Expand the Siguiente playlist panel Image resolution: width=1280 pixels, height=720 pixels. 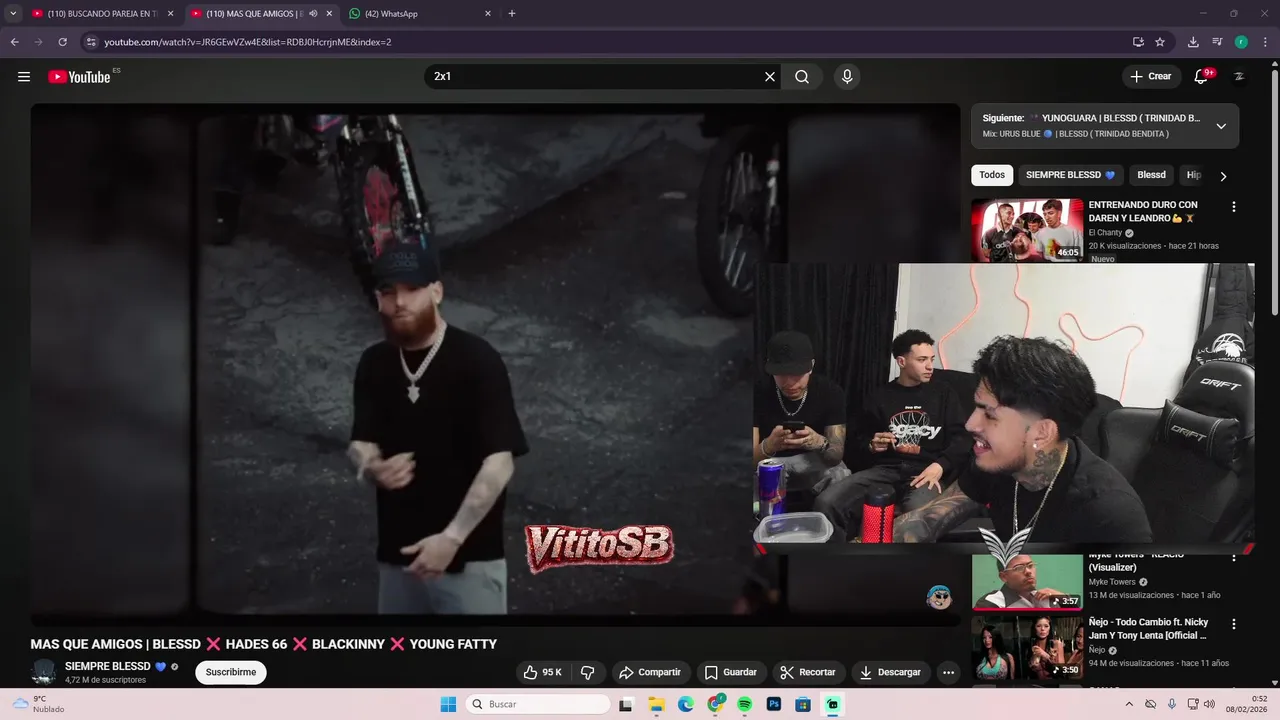1221,126
